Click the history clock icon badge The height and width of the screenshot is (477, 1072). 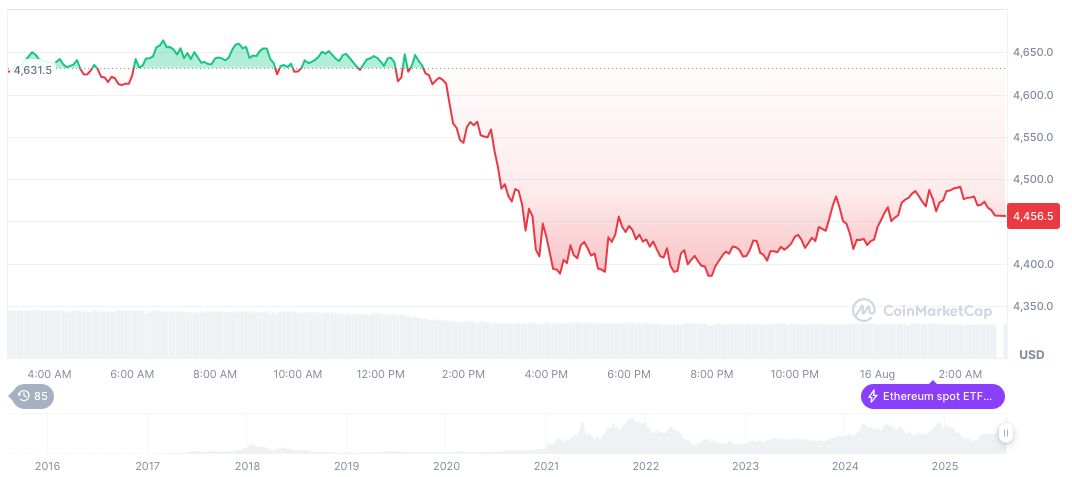pyautogui.click(x=25, y=396)
